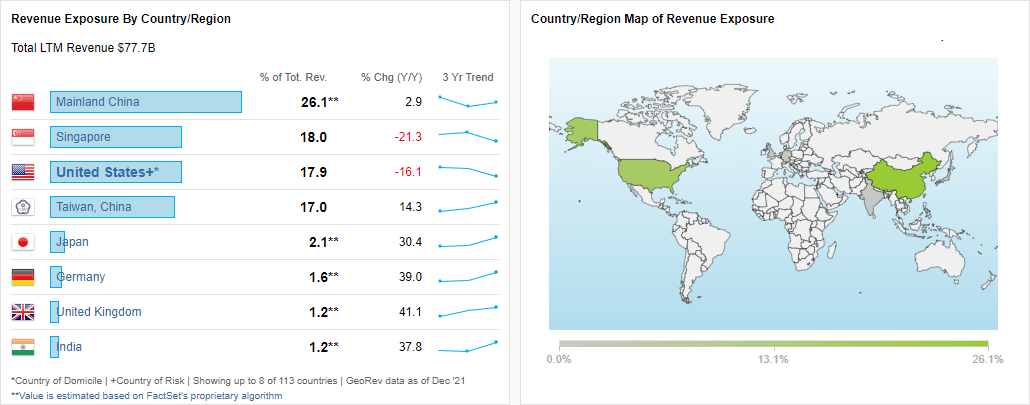The width and height of the screenshot is (1030, 405).
Task: Click the 2.9 year-over-year change value
Action: (x=414, y=102)
